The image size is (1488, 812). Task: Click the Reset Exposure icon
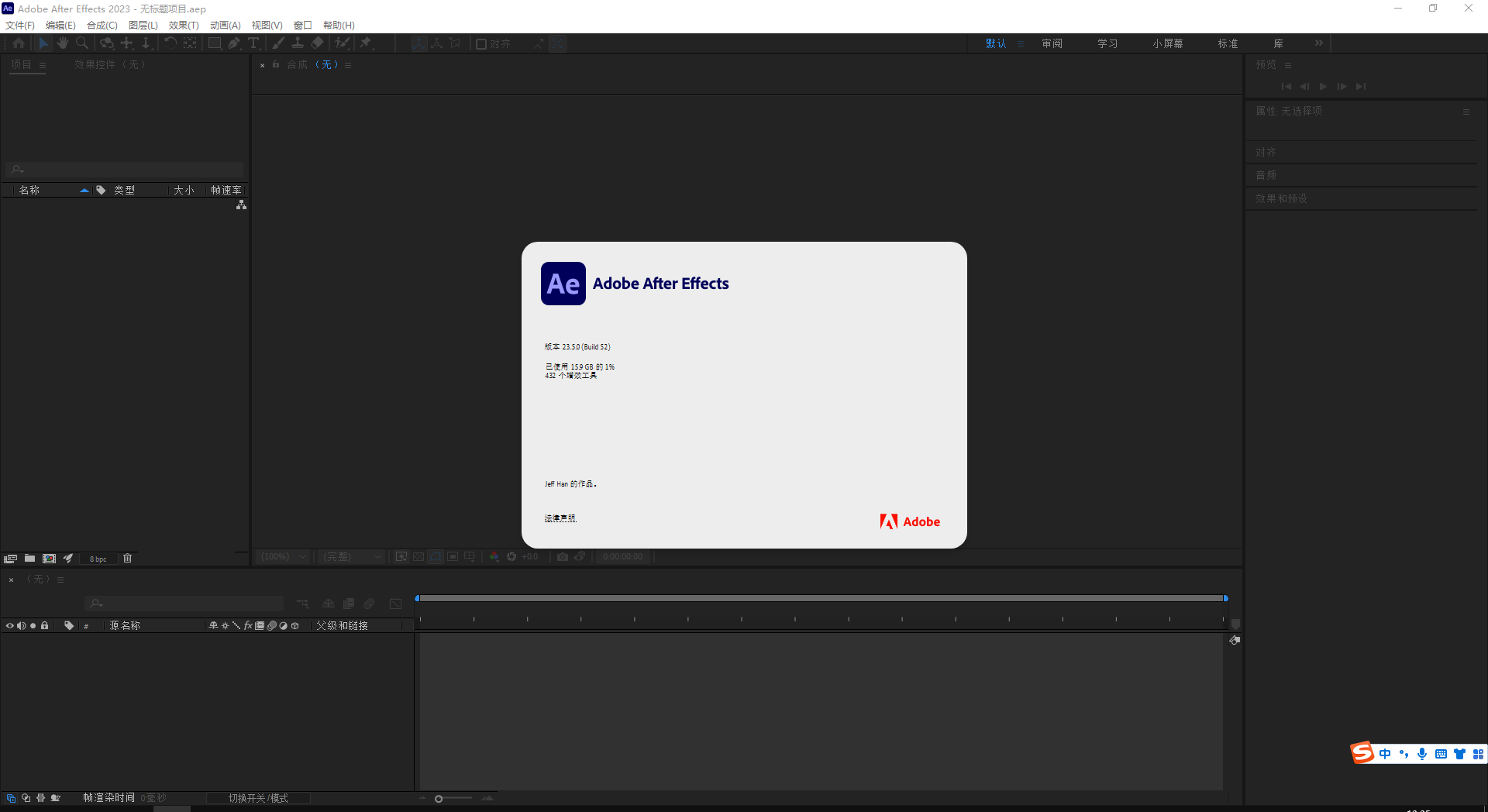(x=511, y=556)
